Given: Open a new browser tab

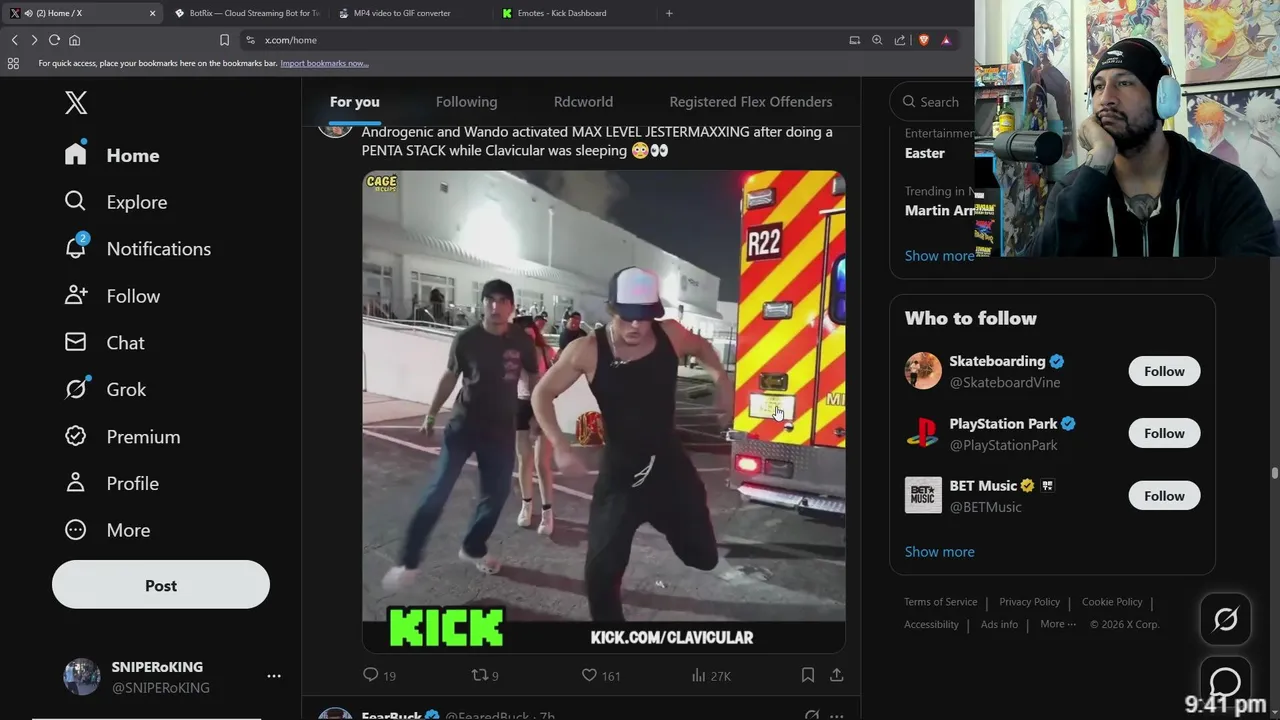Looking at the screenshot, I should click(x=669, y=13).
